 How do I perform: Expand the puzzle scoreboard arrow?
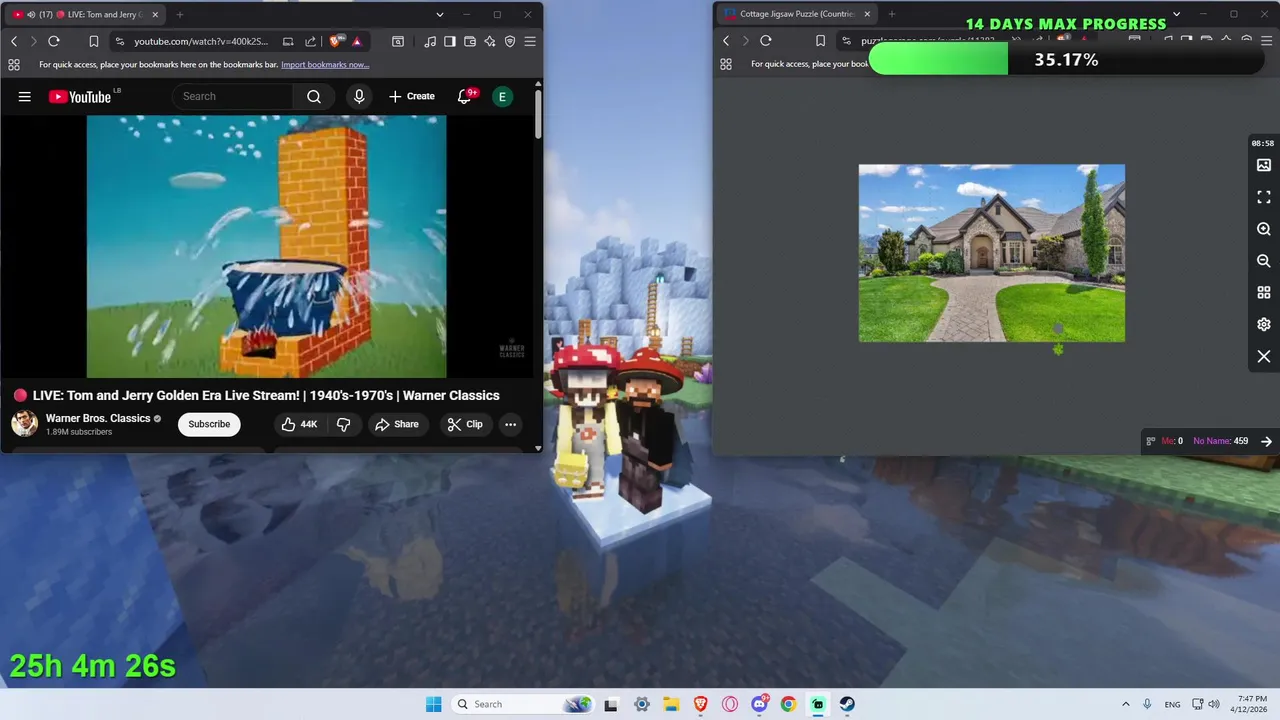[x=1266, y=441]
